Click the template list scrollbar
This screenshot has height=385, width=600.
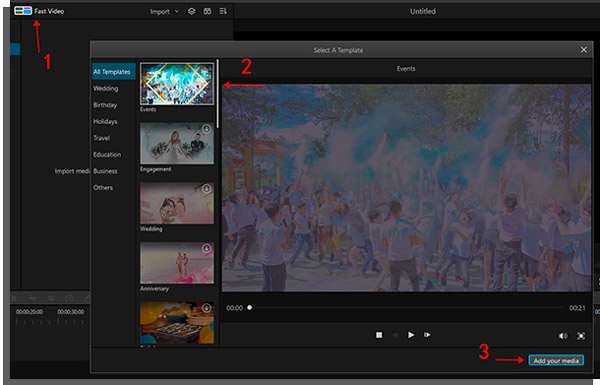click(217, 94)
